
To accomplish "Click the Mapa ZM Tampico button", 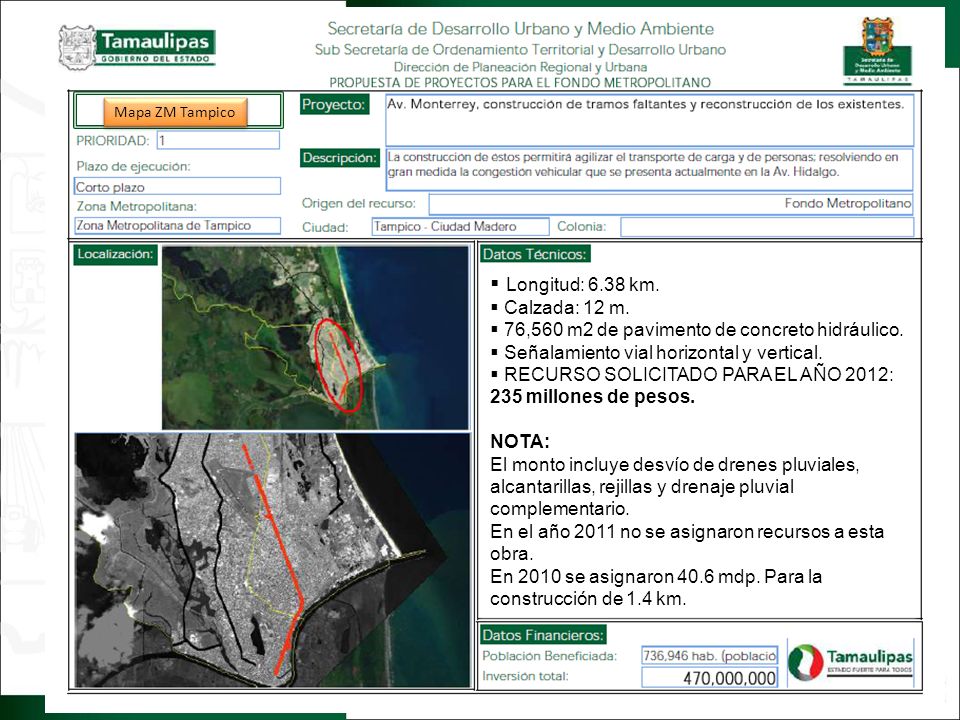I will [x=175, y=112].
